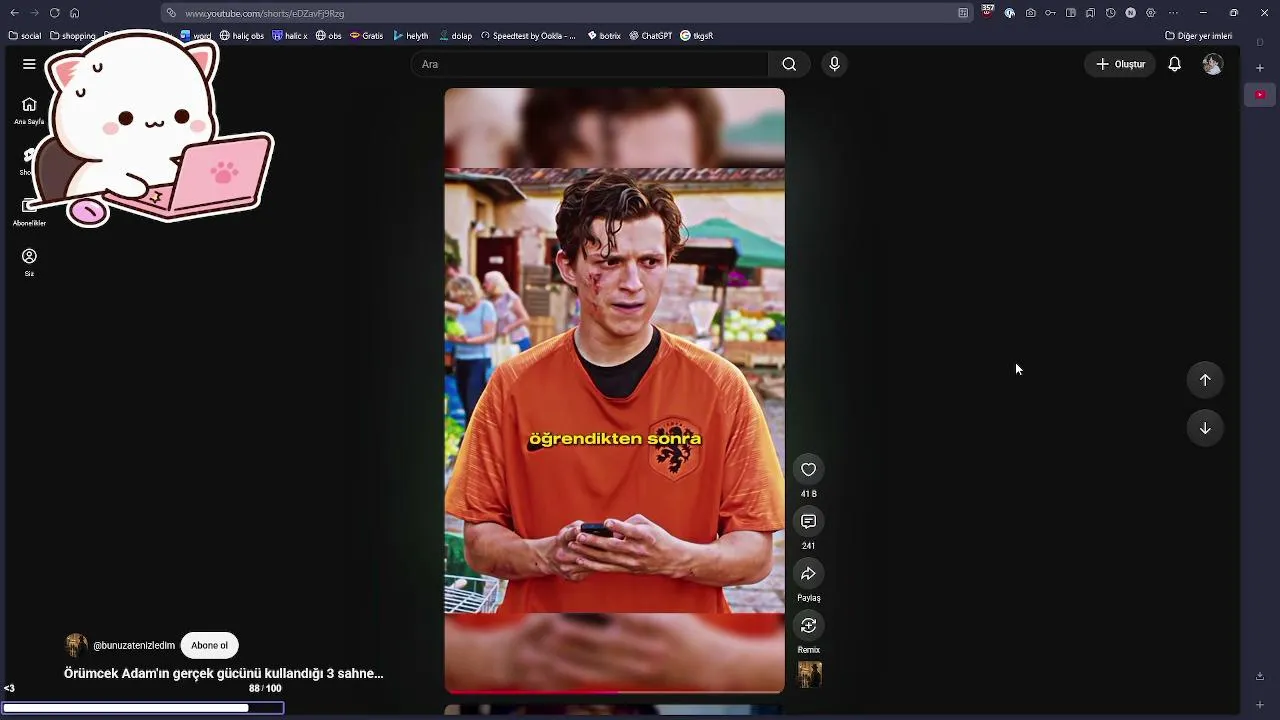
Task: Open the shopping bookmarks folder
Action: tap(72, 36)
